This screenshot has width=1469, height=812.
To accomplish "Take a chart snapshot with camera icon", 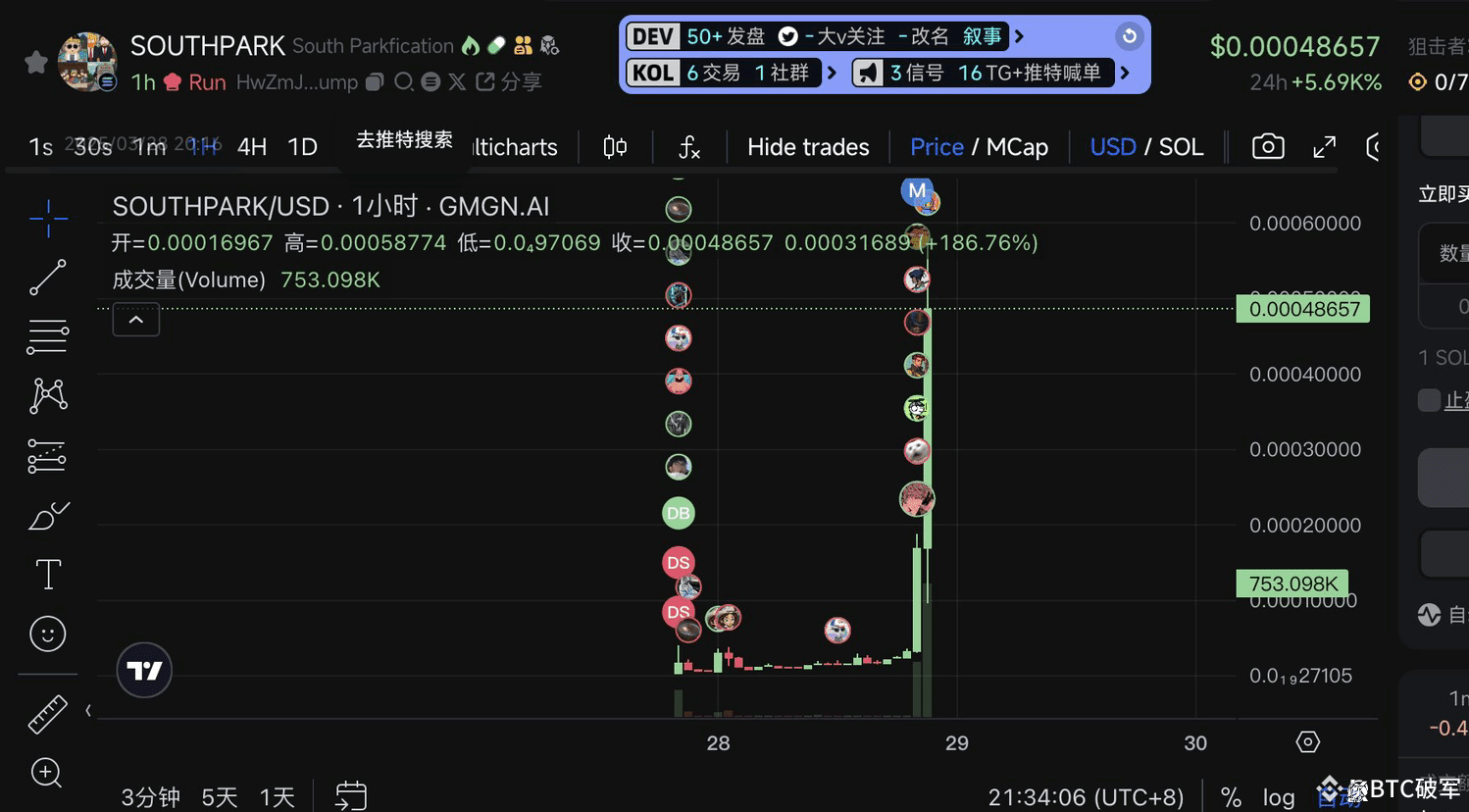I will click(x=1268, y=147).
